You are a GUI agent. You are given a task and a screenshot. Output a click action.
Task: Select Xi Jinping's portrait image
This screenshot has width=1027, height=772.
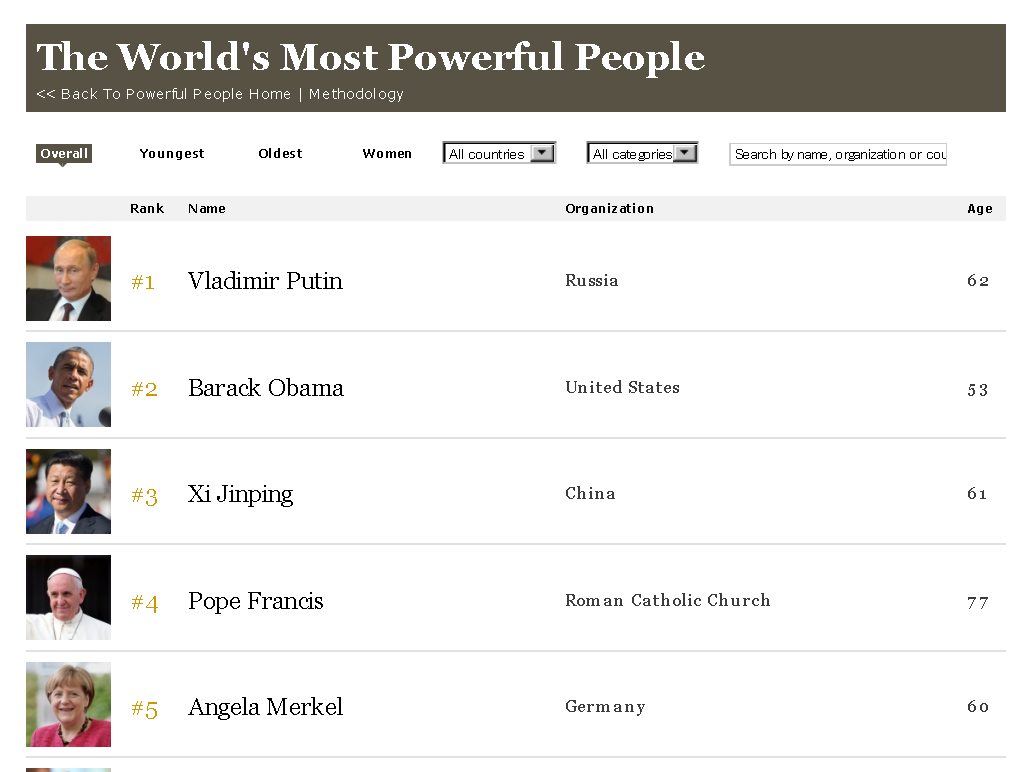click(68, 492)
